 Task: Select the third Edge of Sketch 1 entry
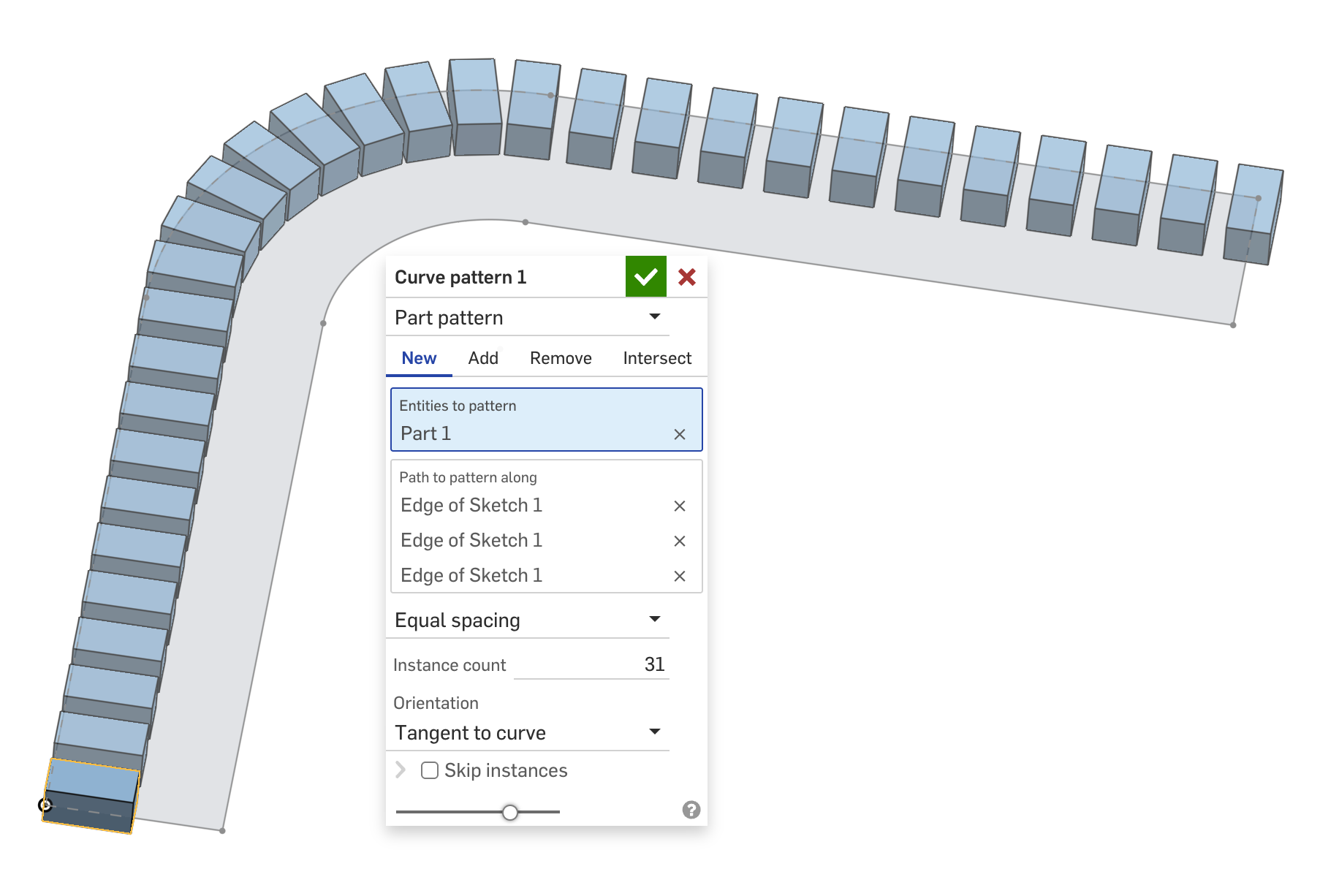471,575
